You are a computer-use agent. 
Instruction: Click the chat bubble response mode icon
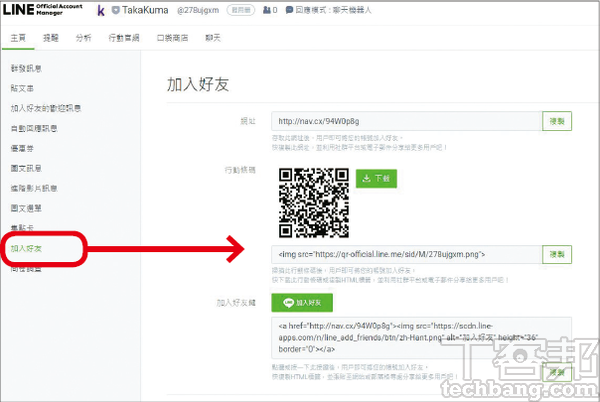pos(289,10)
